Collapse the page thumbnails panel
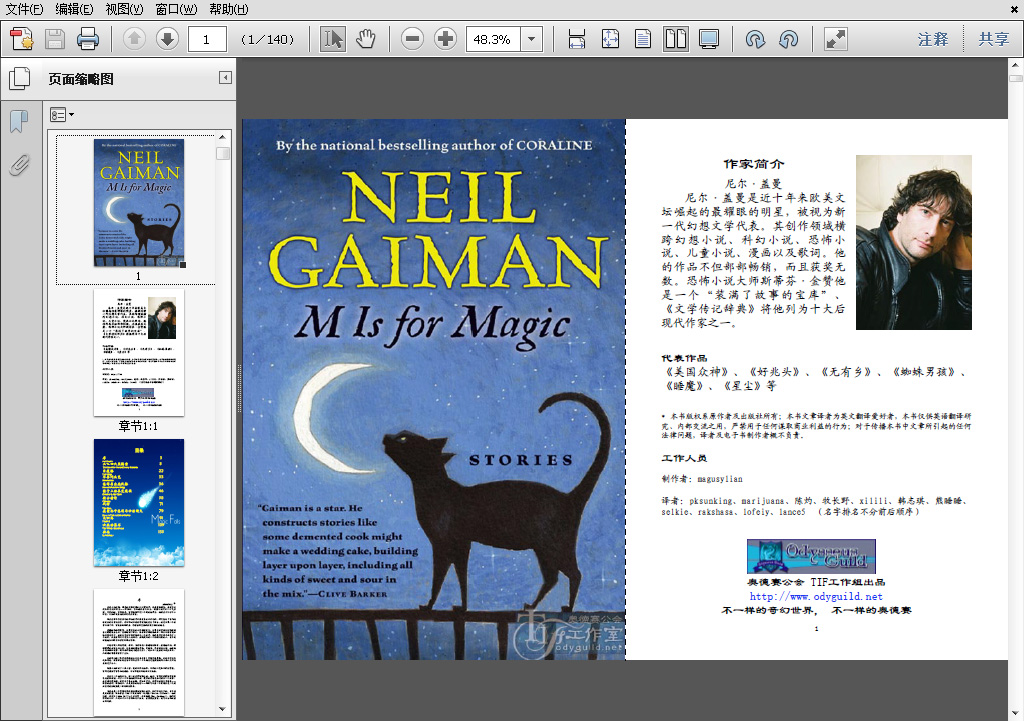This screenshot has height=721, width=1024. coord(225,78)
